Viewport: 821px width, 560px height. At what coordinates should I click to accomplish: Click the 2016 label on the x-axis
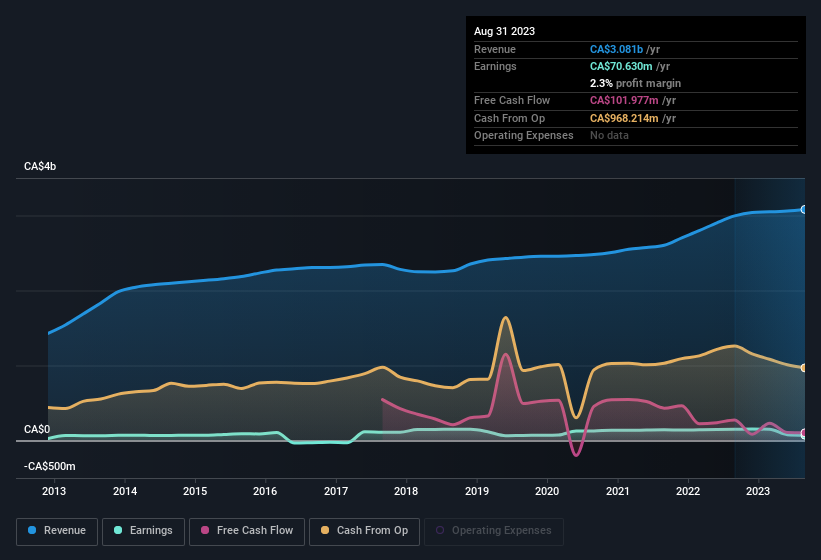click(x=265, y=491)
